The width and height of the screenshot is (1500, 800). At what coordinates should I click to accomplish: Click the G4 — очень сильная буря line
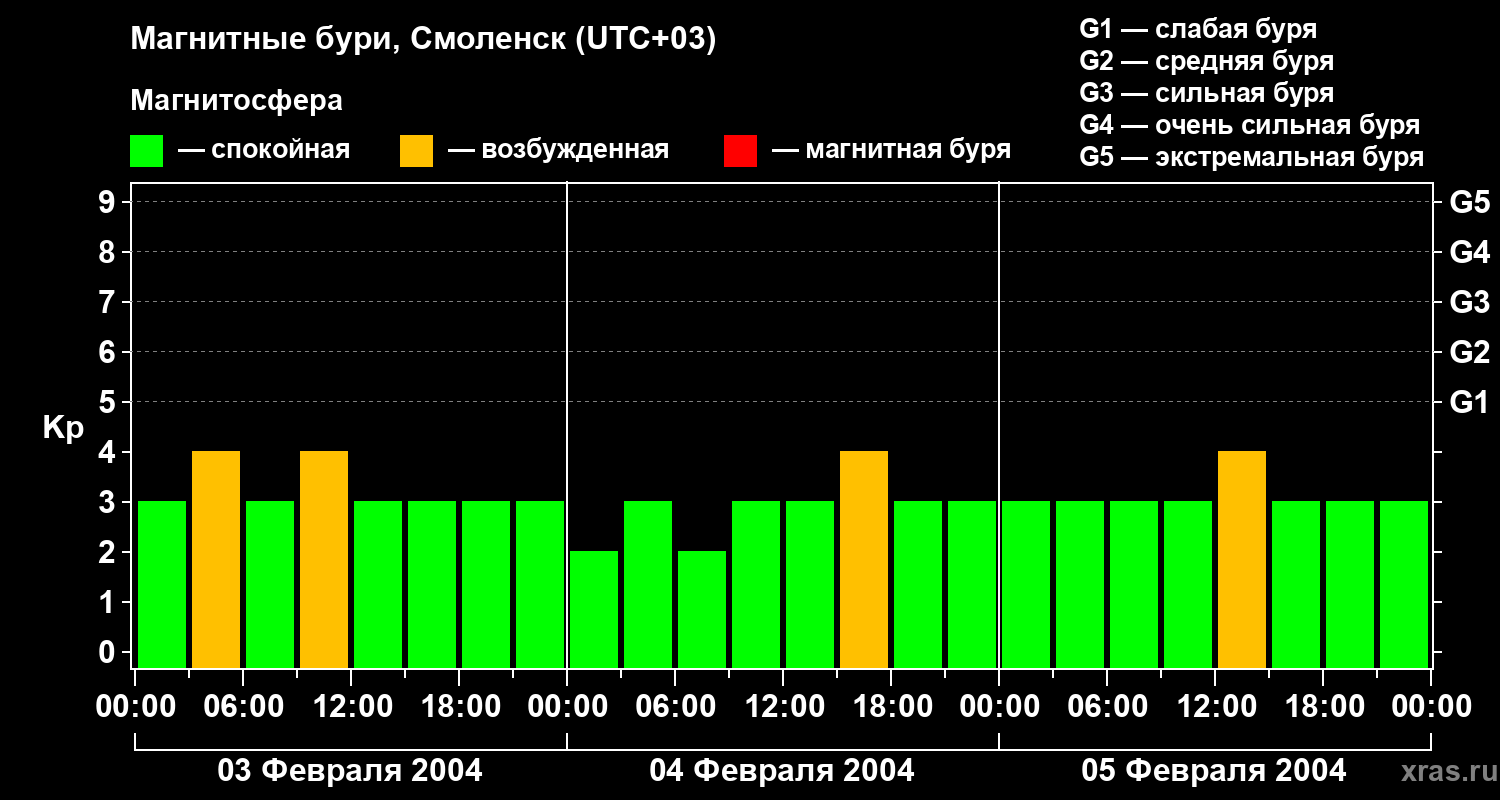click(x=1250, y=125)
